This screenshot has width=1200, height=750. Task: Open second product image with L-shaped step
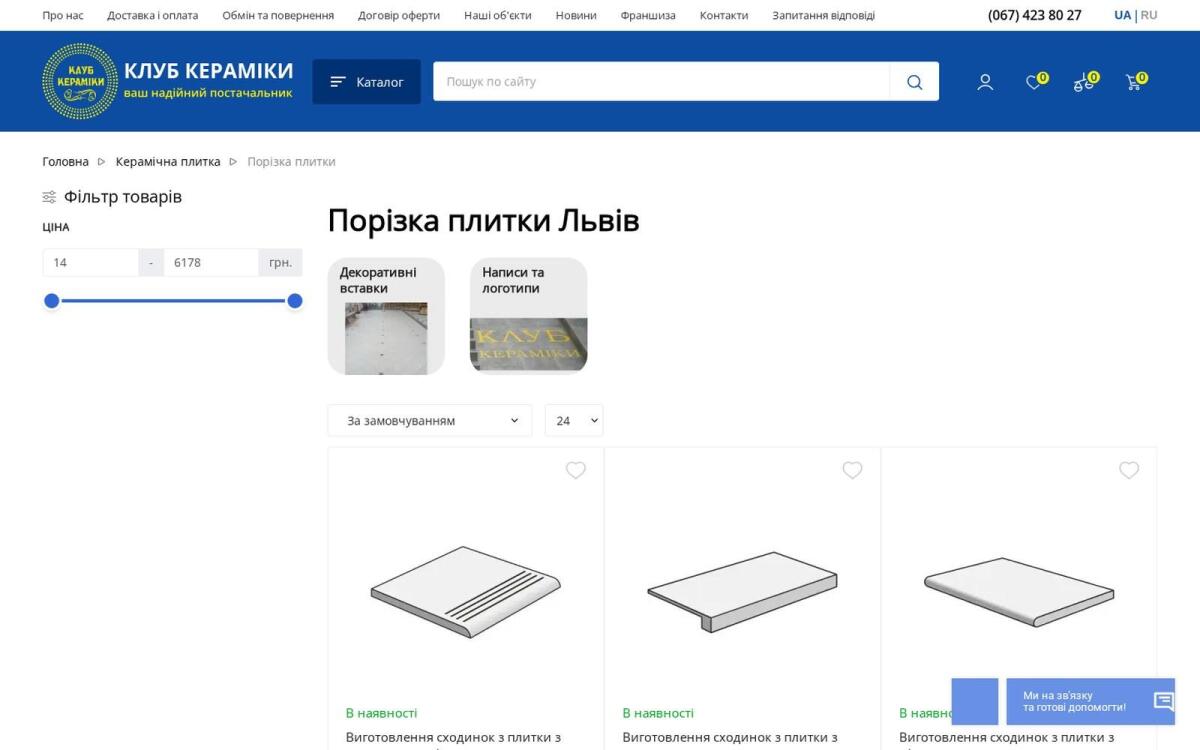742,591
